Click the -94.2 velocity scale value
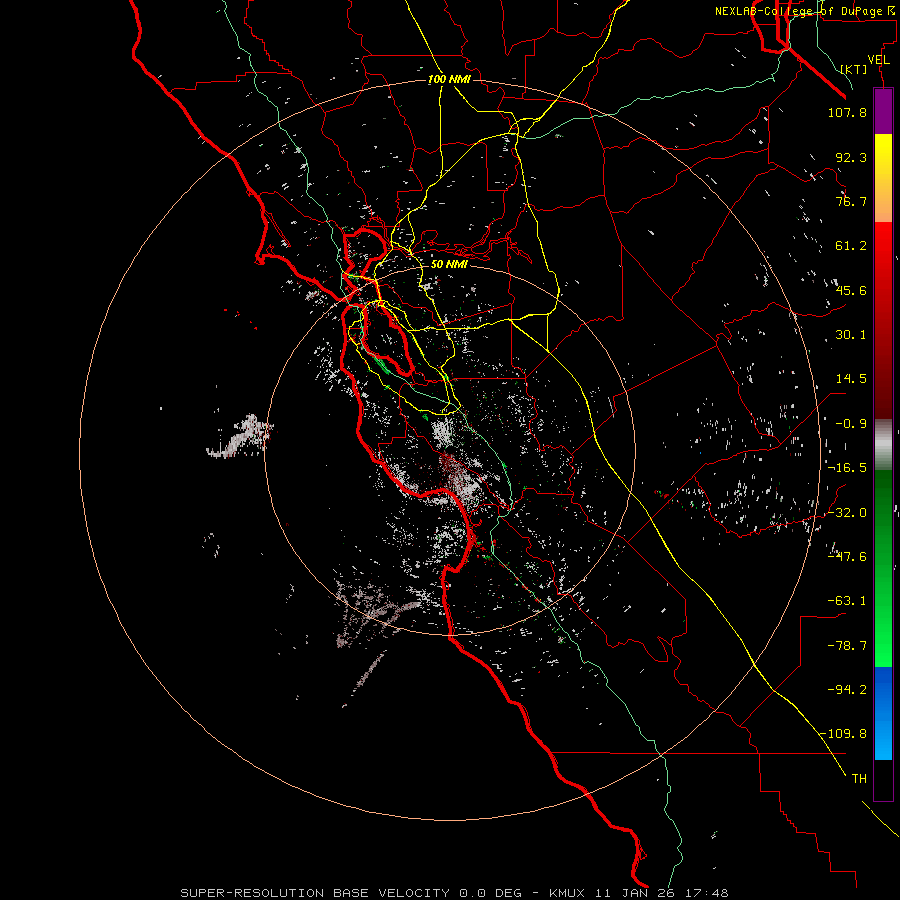 pyautogui.click(x=847, y=689)
